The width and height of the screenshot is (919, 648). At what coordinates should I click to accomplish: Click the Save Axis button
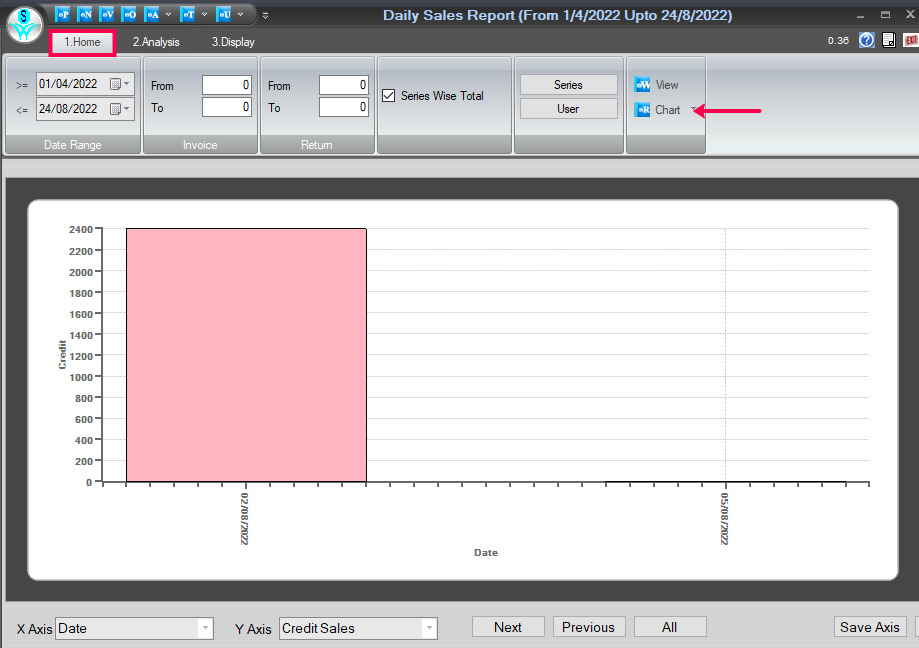pyautogui.click(x=870, y=627)
